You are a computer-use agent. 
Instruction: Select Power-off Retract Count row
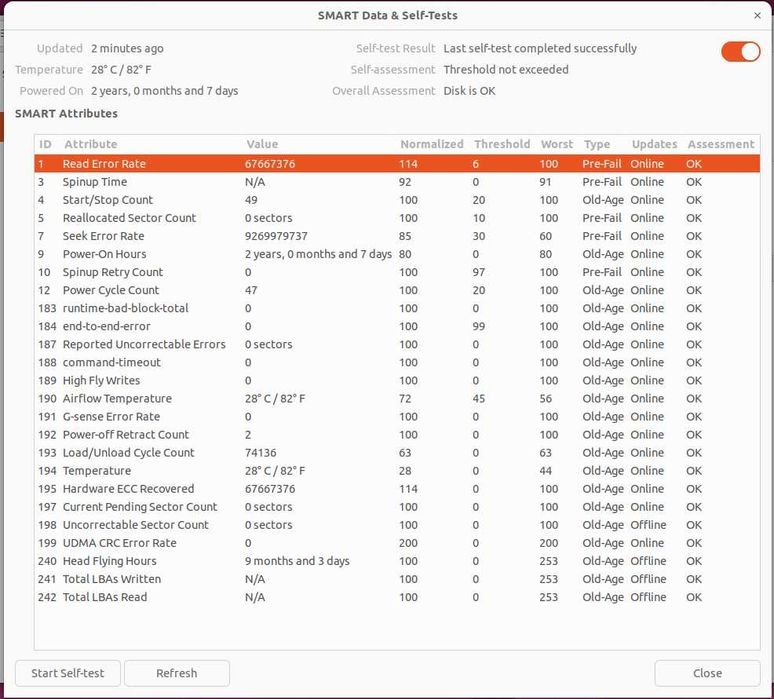coord(397,434)
